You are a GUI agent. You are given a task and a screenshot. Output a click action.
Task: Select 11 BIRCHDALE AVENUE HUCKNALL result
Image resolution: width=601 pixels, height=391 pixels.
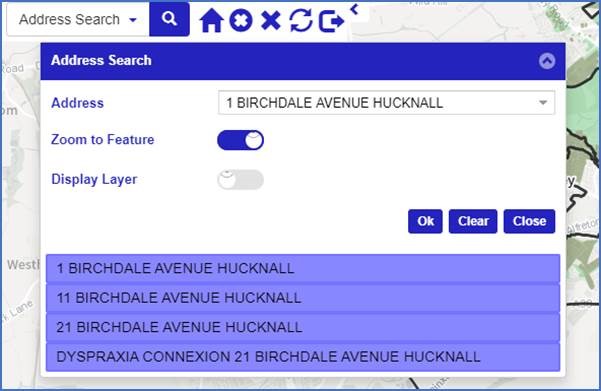click(303, 298)
